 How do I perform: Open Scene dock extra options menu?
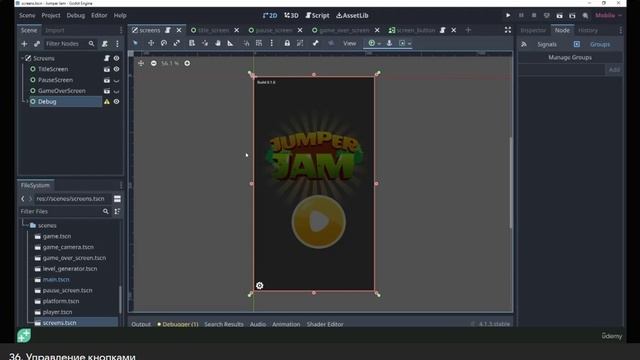117,44
